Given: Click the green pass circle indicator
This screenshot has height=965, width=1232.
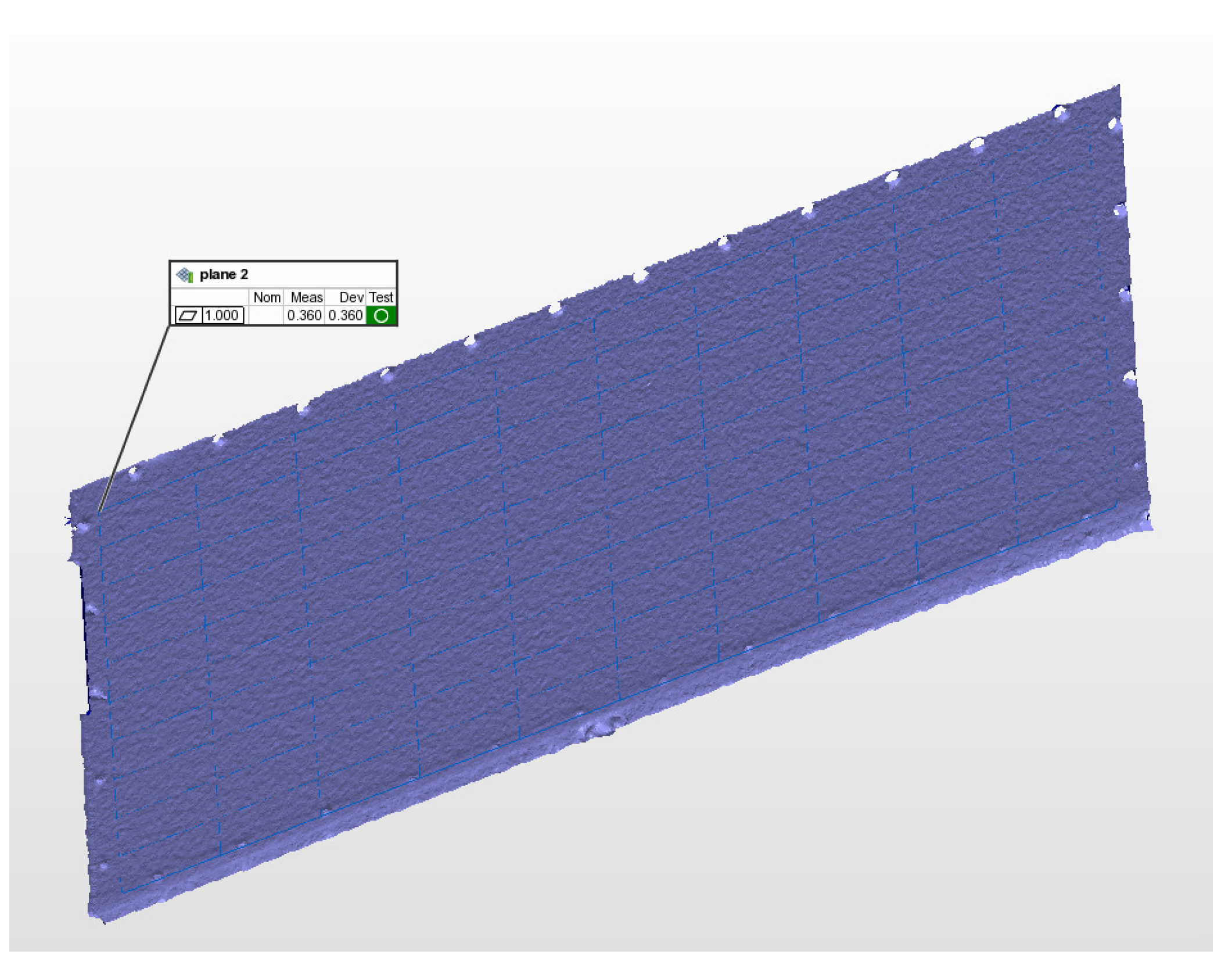Looking at the screenshot, I should (382, 316).
